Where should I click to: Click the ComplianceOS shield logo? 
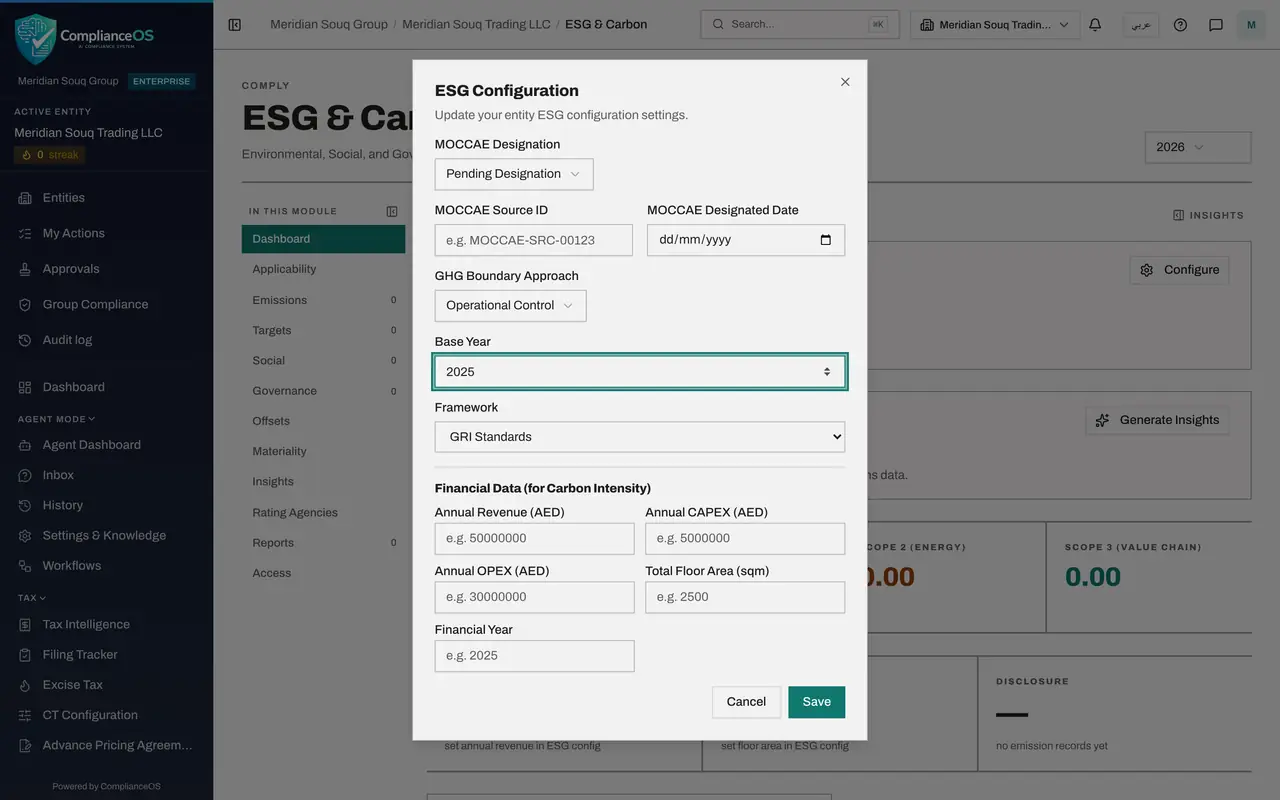click(35, 39)
